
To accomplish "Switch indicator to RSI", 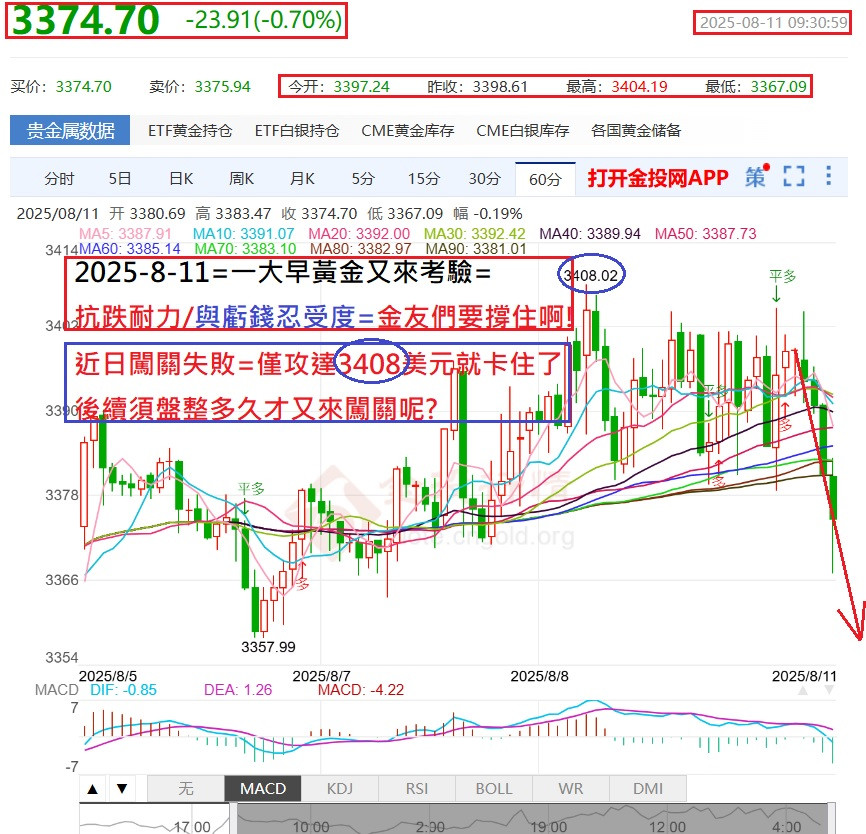I will click(416, 789).
